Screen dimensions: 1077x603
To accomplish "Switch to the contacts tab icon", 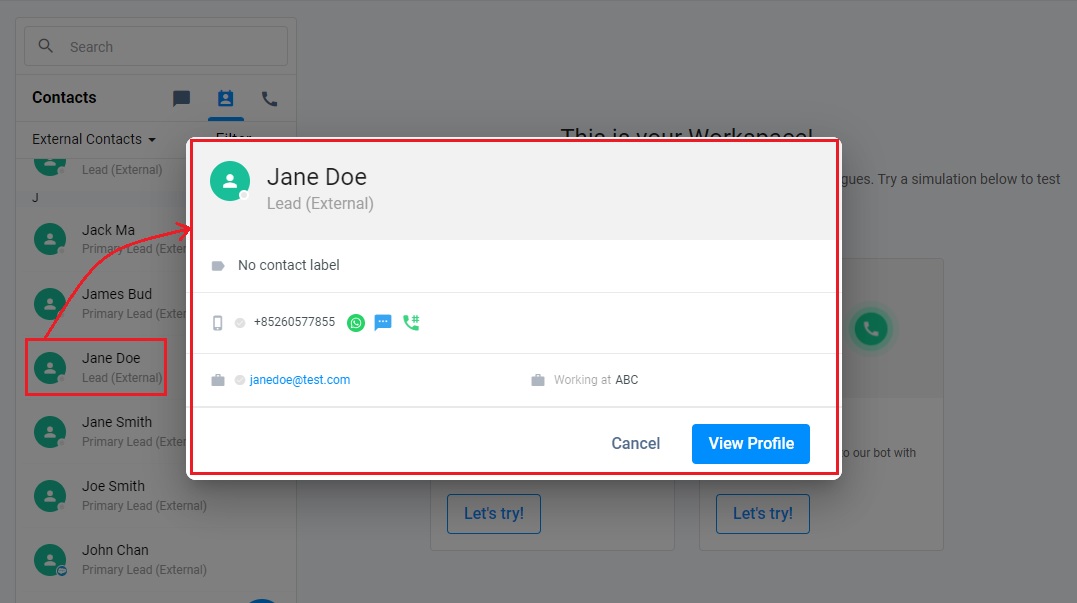I will [225, 98].
